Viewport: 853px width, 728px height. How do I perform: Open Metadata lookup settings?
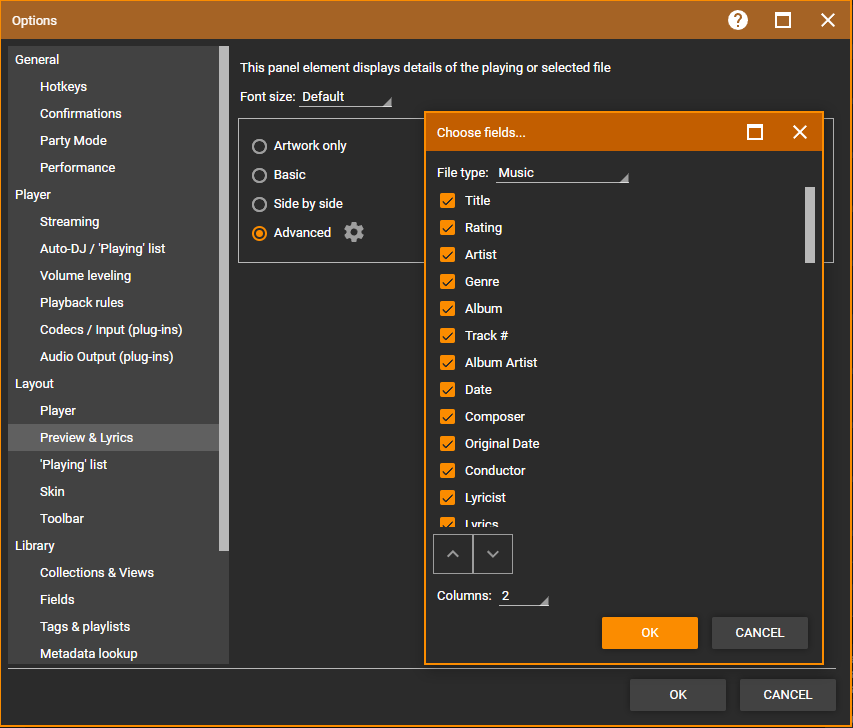pos(89,653)
